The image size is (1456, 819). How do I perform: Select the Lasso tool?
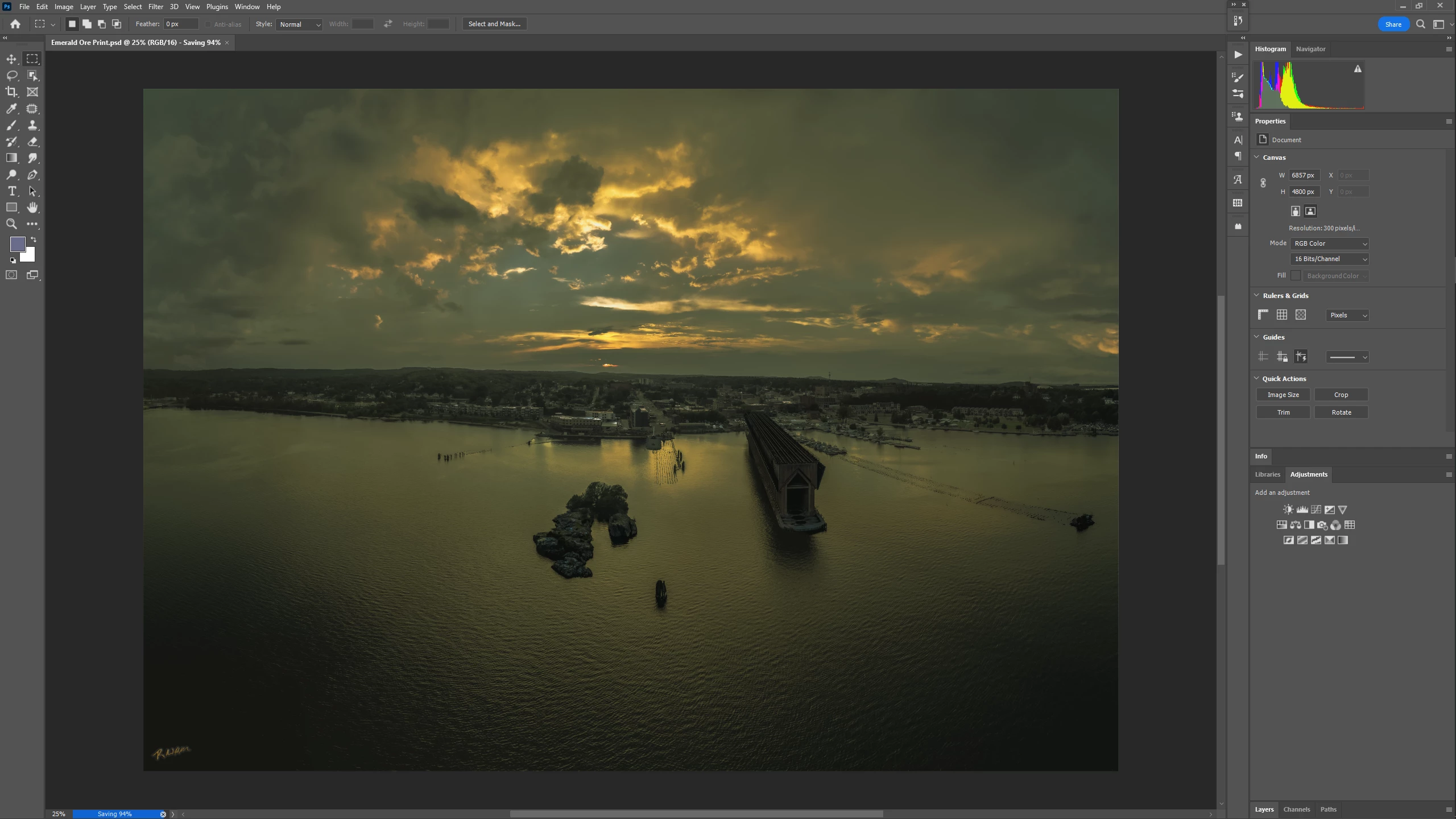(11, 75)
